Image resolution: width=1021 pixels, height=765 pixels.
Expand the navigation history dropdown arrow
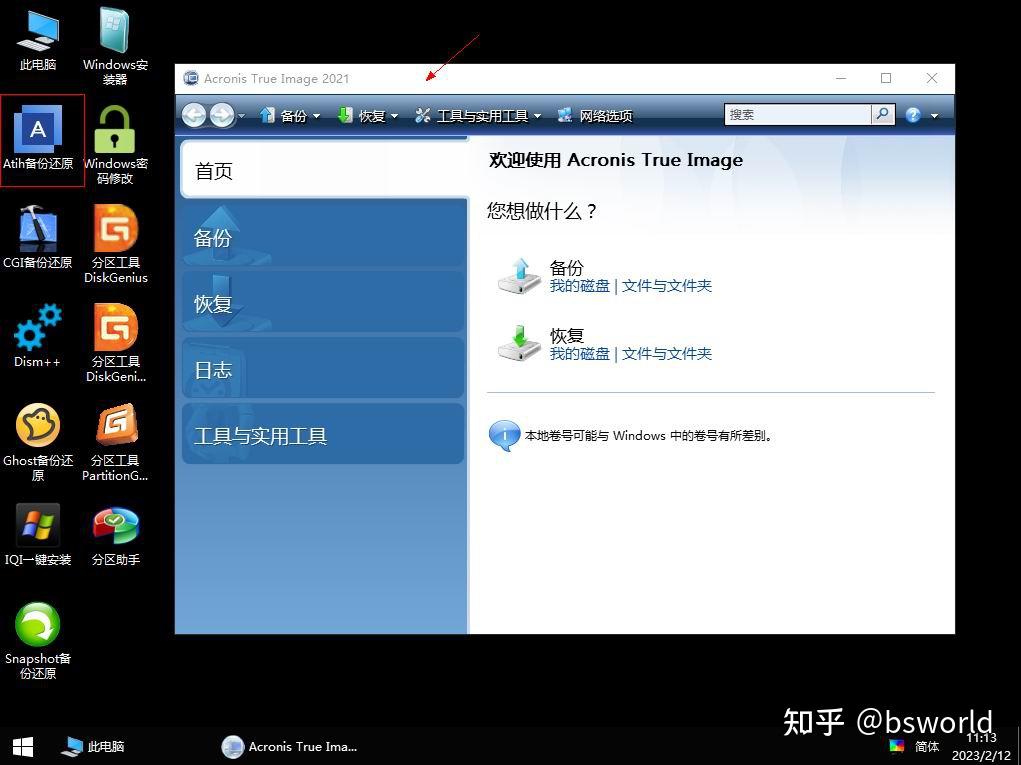[242, 116]
